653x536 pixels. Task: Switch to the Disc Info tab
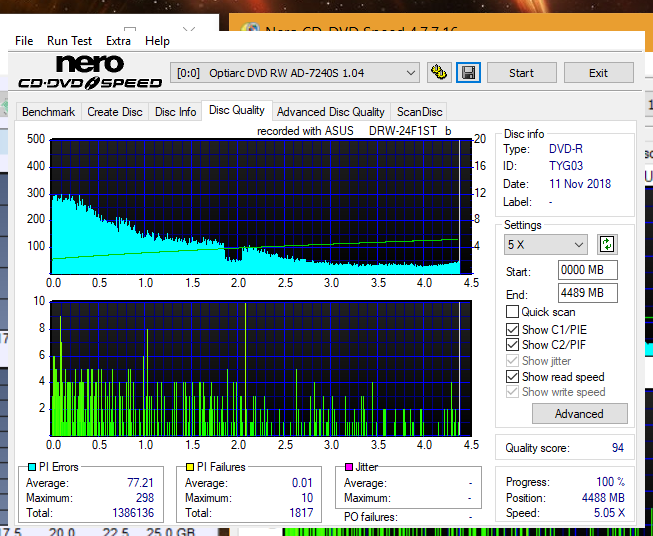[175, 112]
